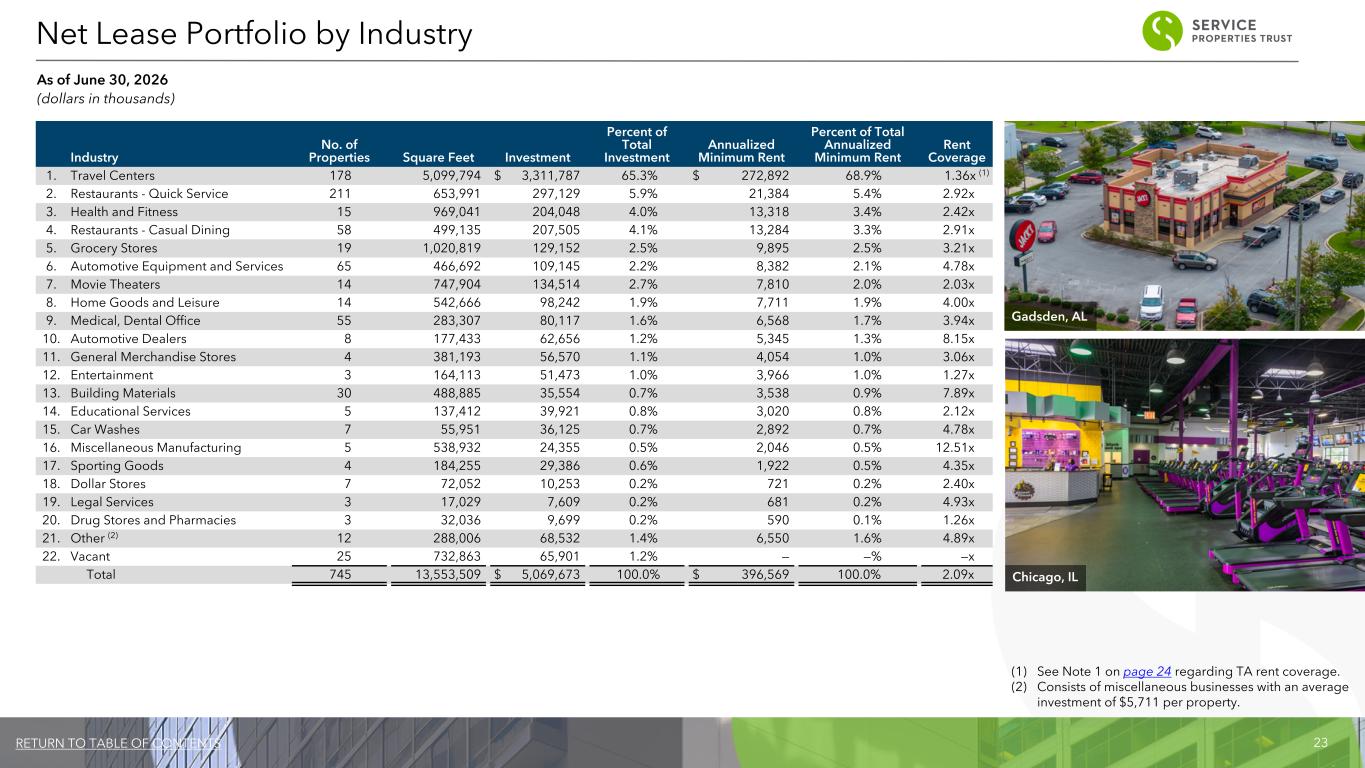
Task: Click Return to Table of Contents link
Action: point(117,743)
